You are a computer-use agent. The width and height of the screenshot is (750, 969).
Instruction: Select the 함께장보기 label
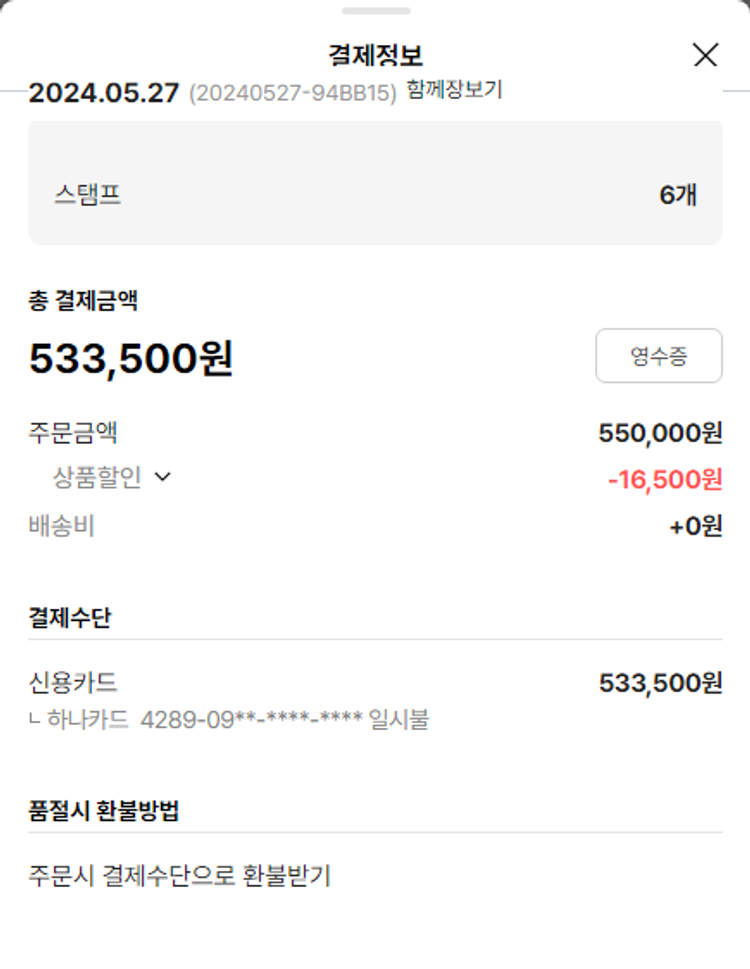tap(454, 90)
